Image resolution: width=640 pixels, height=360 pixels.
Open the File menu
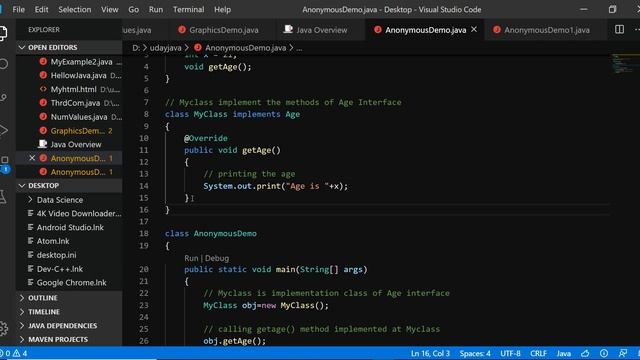18,9
